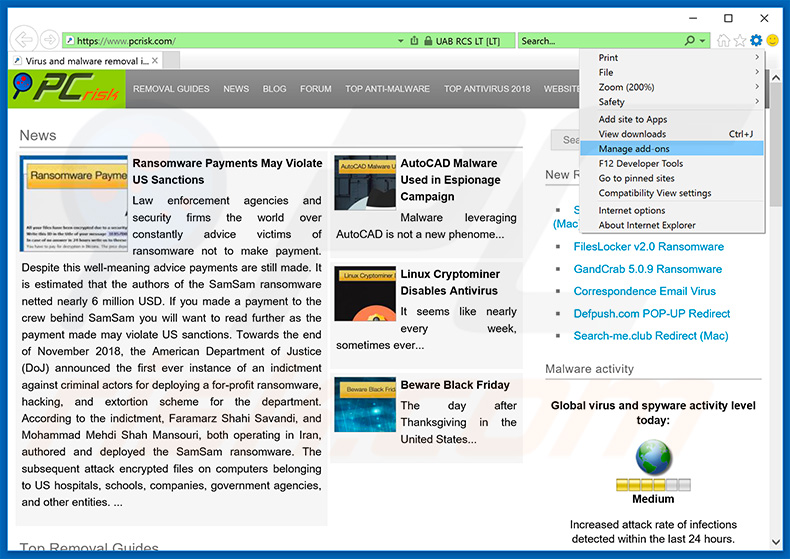The height and width of the screenshot is (559, 790).
Task: Open Compatibility View settings
Action: click(672, 192)
